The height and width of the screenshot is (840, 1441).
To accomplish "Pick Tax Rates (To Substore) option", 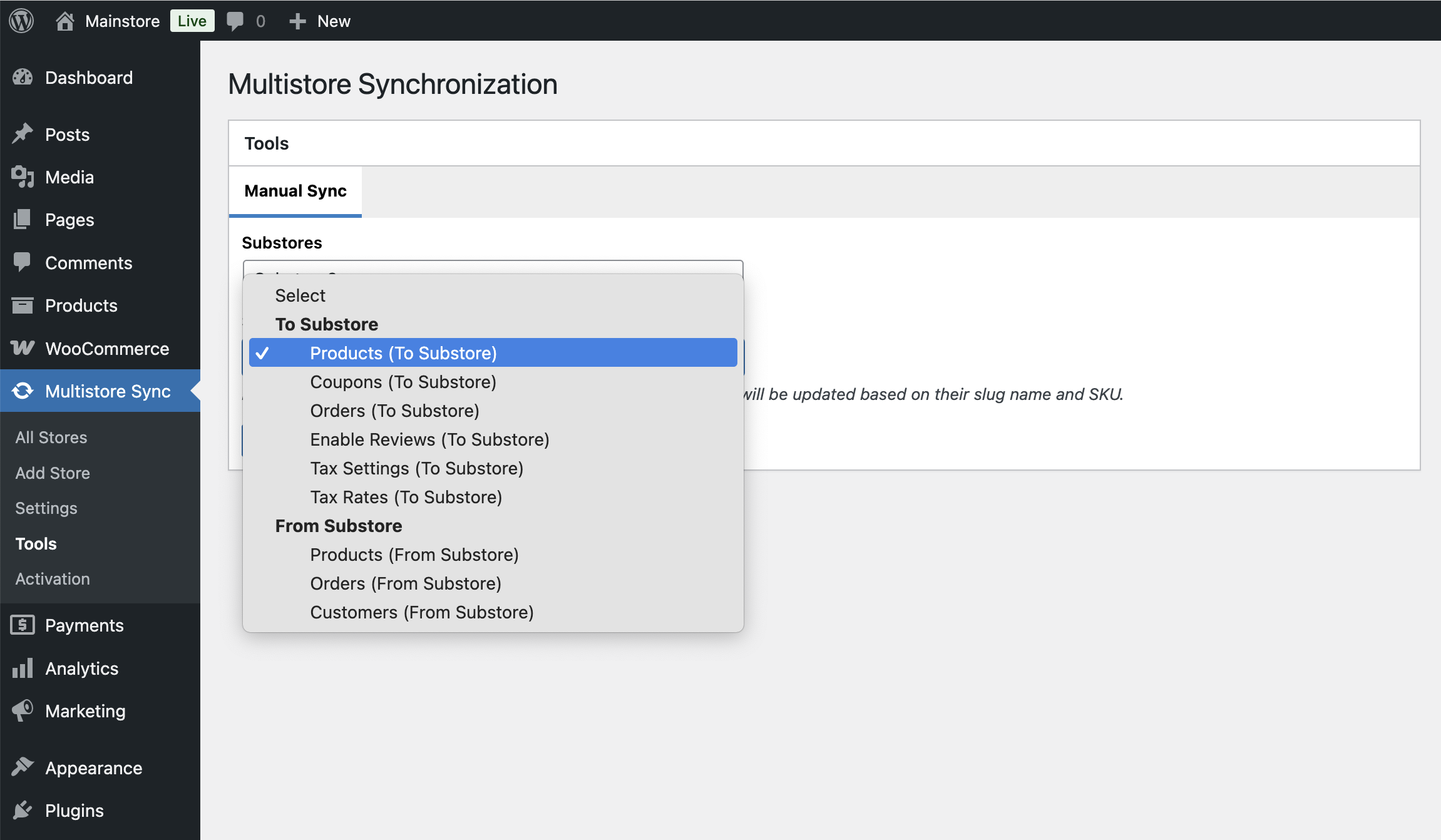I will tap(406, 497).
